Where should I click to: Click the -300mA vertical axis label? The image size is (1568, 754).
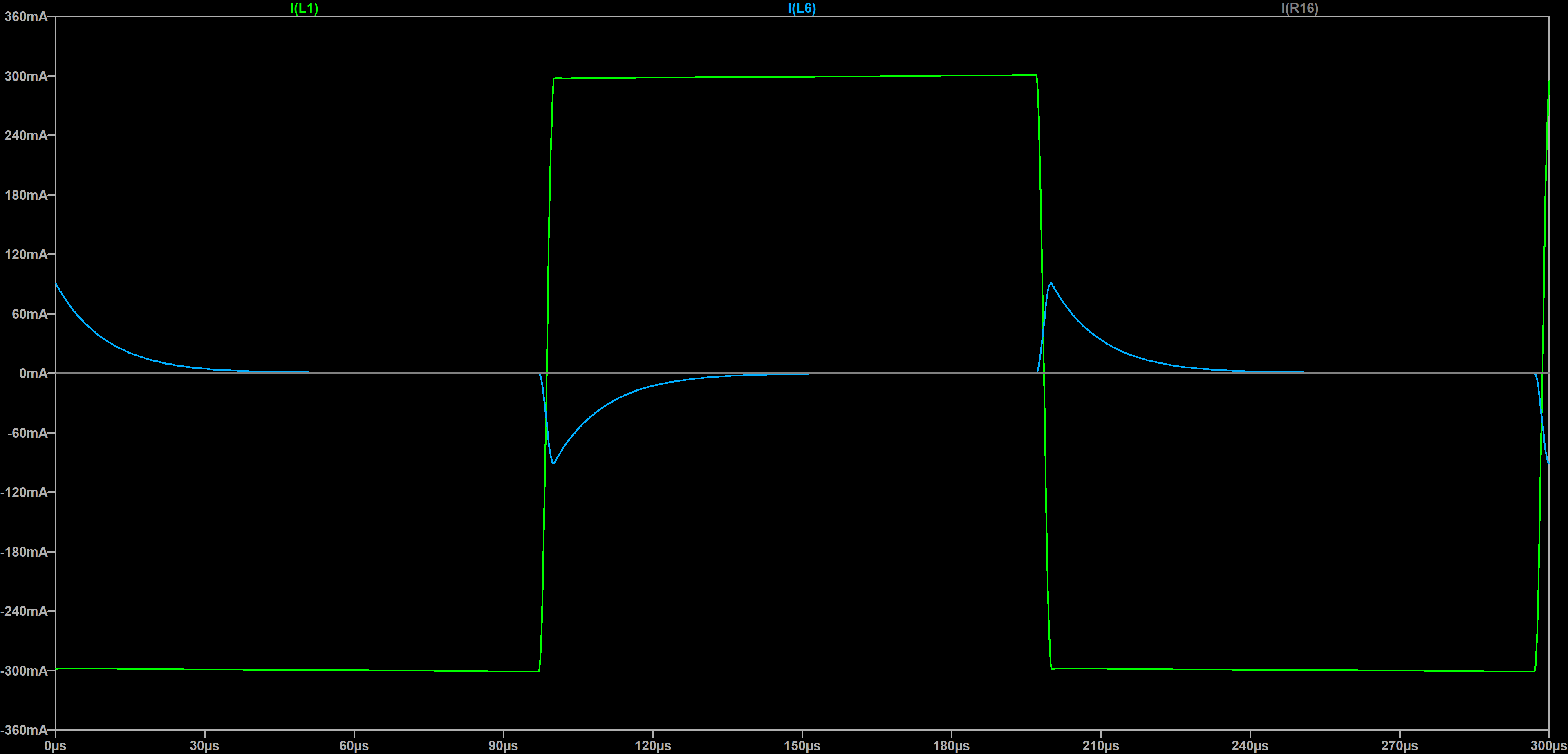[x=24, y=671]
